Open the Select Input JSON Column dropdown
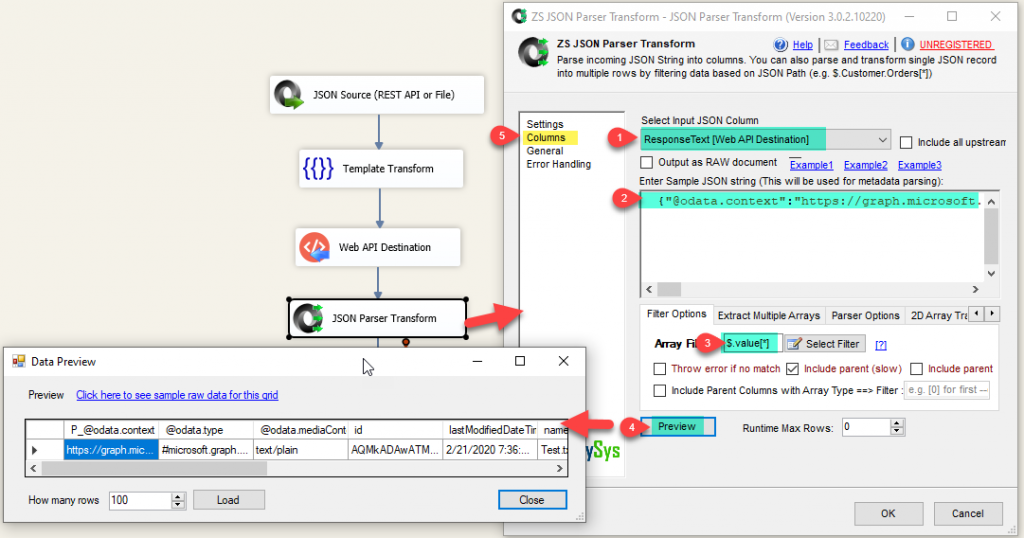The height and width of the screenshot is (538, 1024). (880, 140)
